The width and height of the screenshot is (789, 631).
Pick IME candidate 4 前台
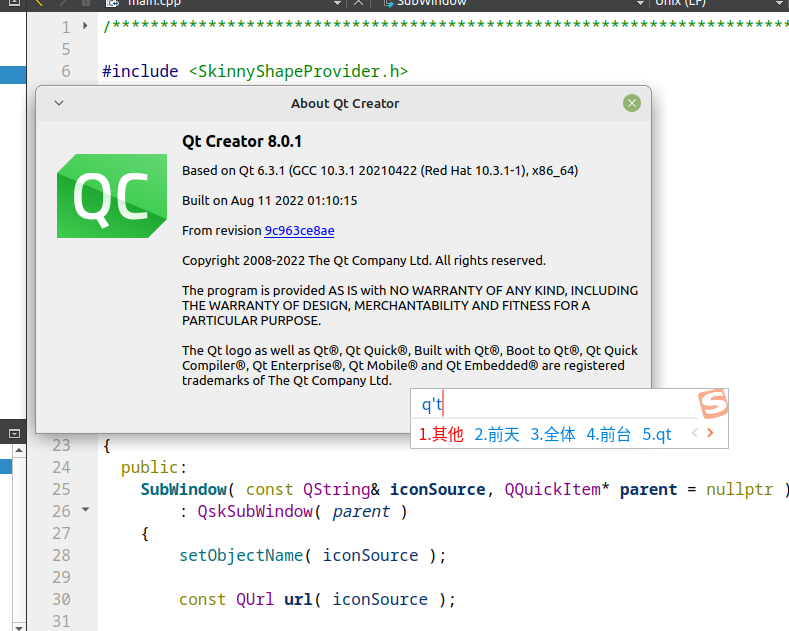[609, 434]
